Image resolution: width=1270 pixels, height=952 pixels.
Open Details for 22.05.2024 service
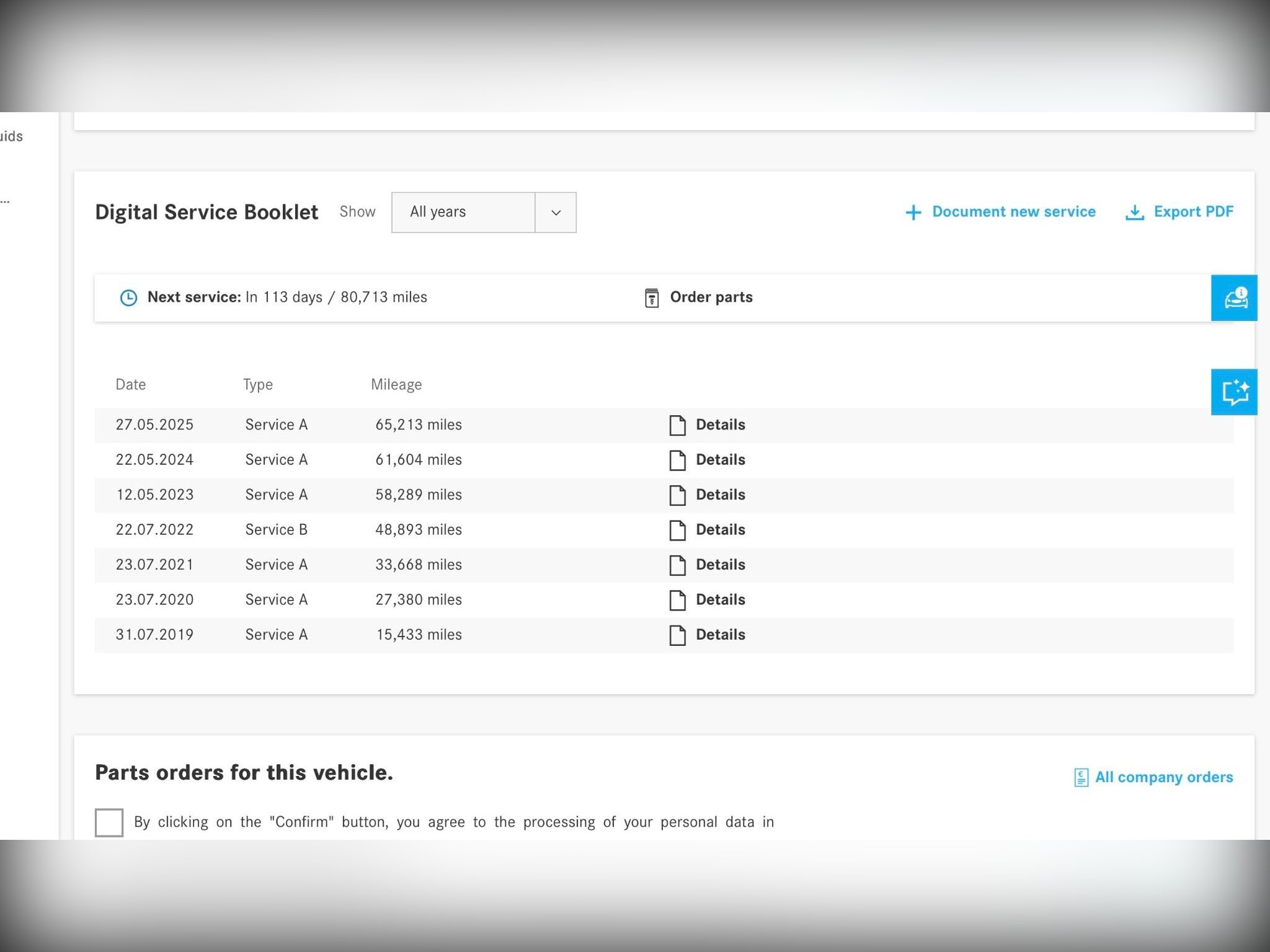[720, 460]
